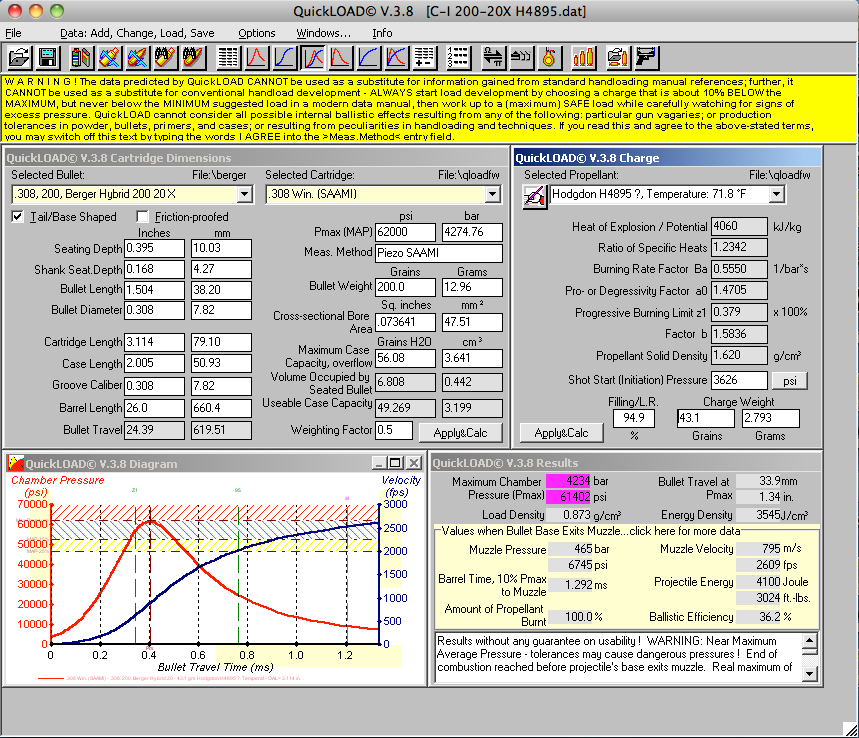Minimize the QuickLOAD Diagram sub-window
The image size is (859, 738).
379,463
